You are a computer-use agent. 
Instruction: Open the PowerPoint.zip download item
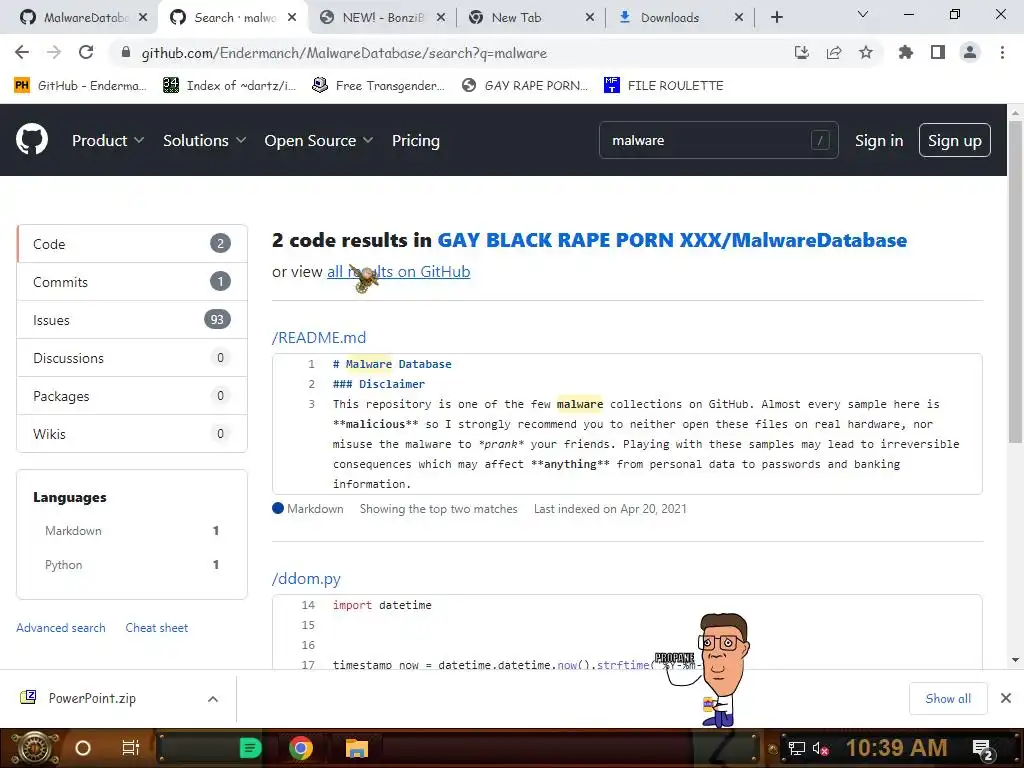[91, 698]
